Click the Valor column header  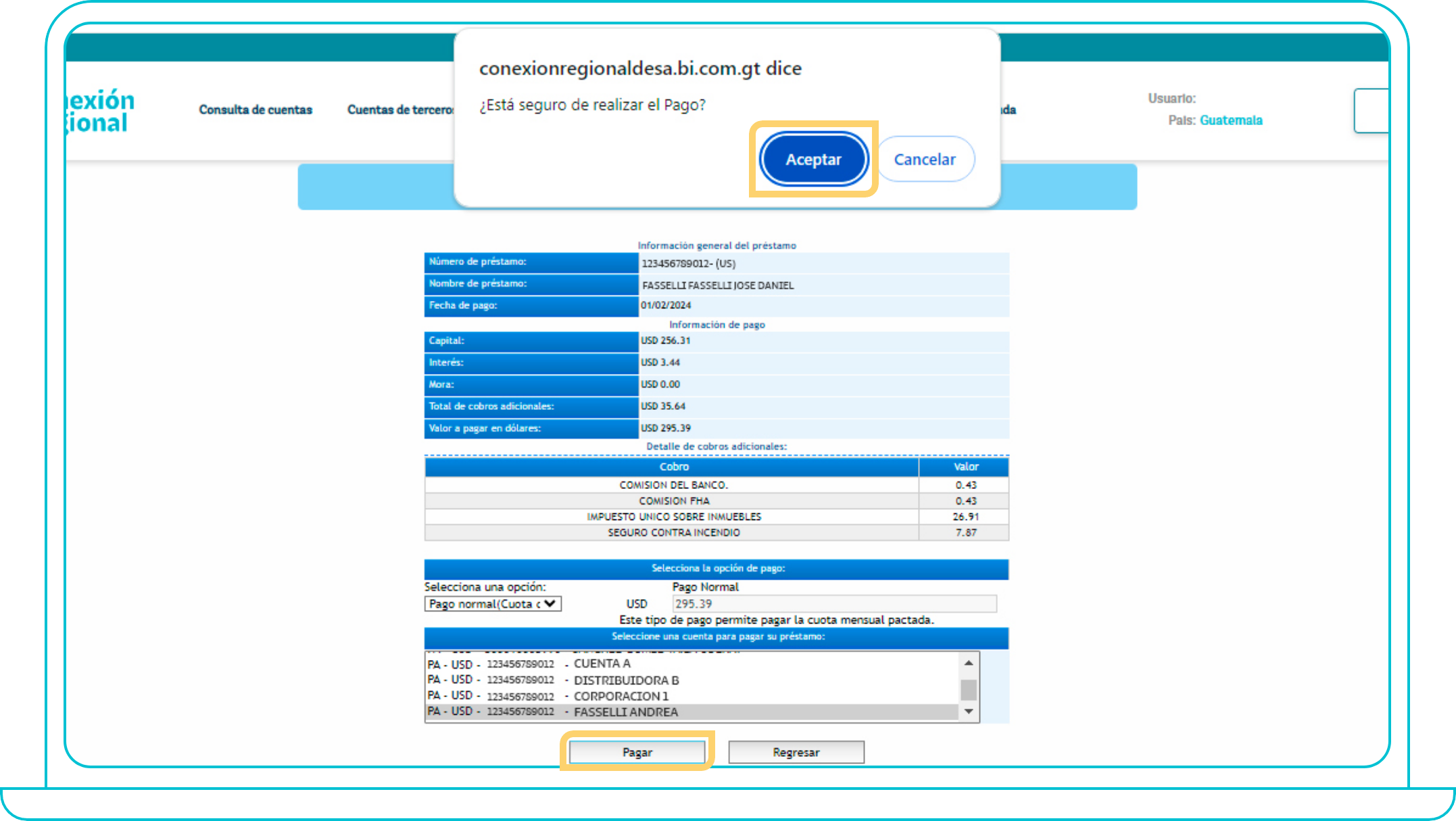[965, 467]
